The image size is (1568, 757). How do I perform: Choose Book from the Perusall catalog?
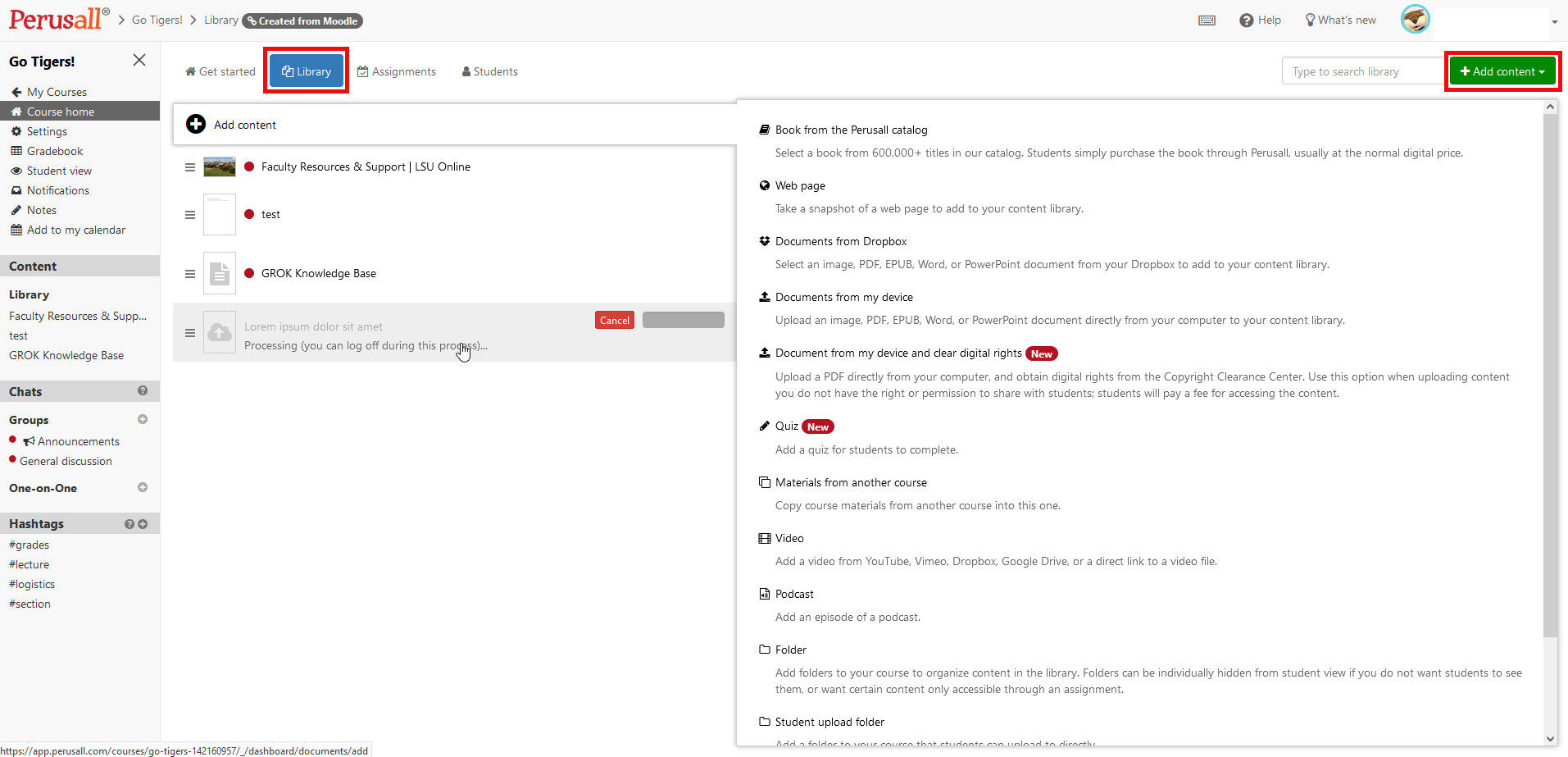coord(851,130)
